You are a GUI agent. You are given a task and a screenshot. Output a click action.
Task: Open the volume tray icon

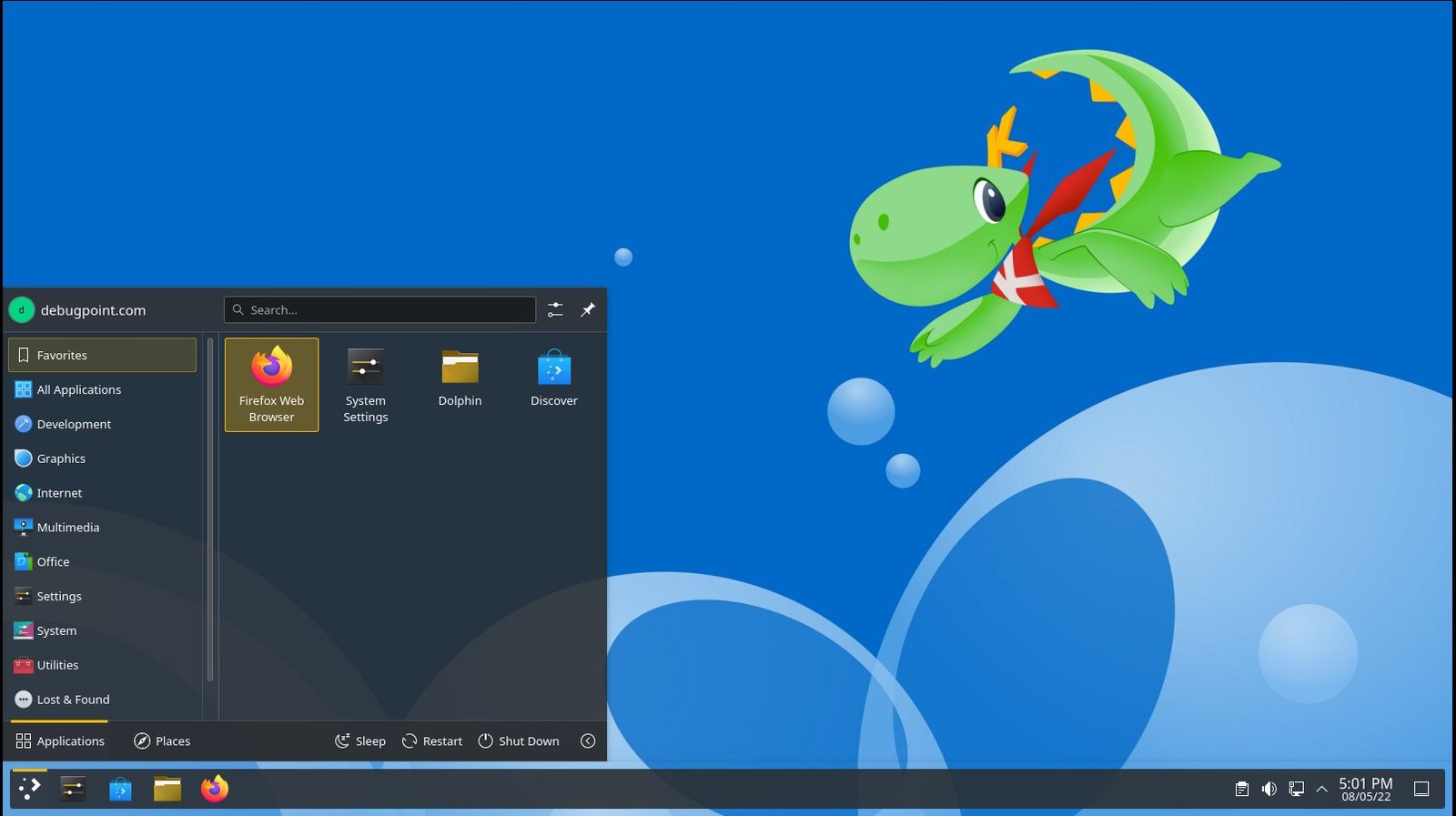pos(1269,789)
